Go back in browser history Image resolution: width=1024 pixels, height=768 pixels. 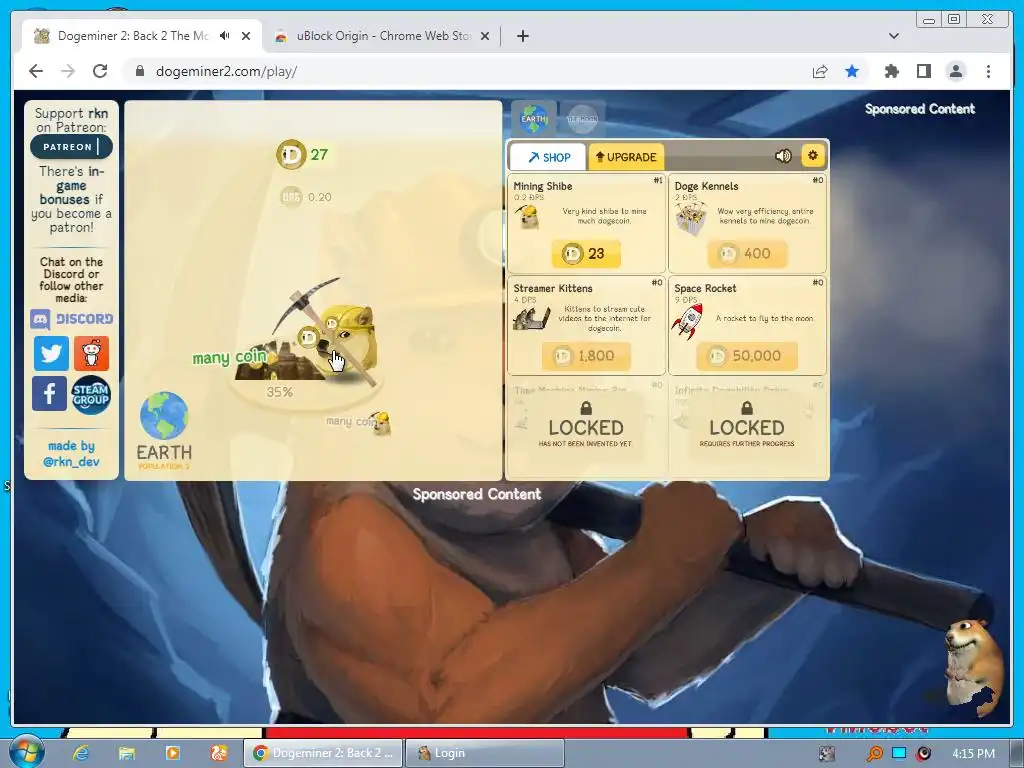pos(36,71)
